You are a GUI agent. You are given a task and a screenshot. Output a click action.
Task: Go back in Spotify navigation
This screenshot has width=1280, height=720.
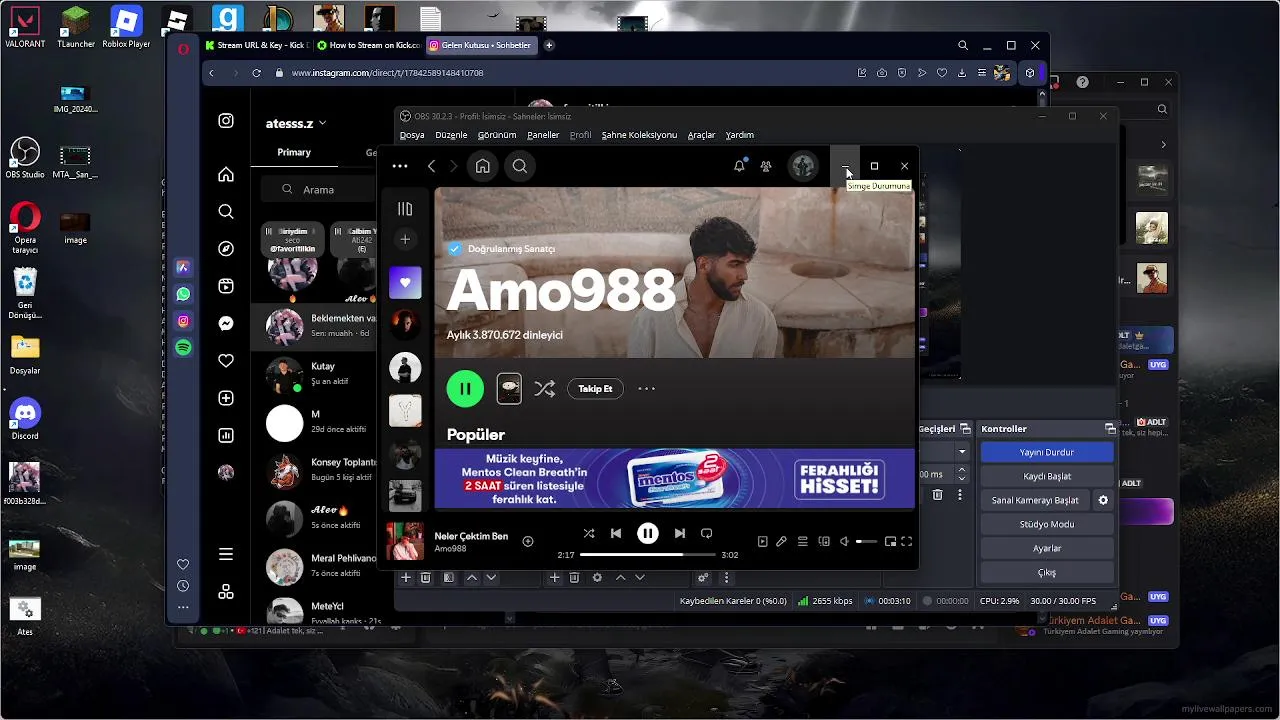tap(431, 166)
